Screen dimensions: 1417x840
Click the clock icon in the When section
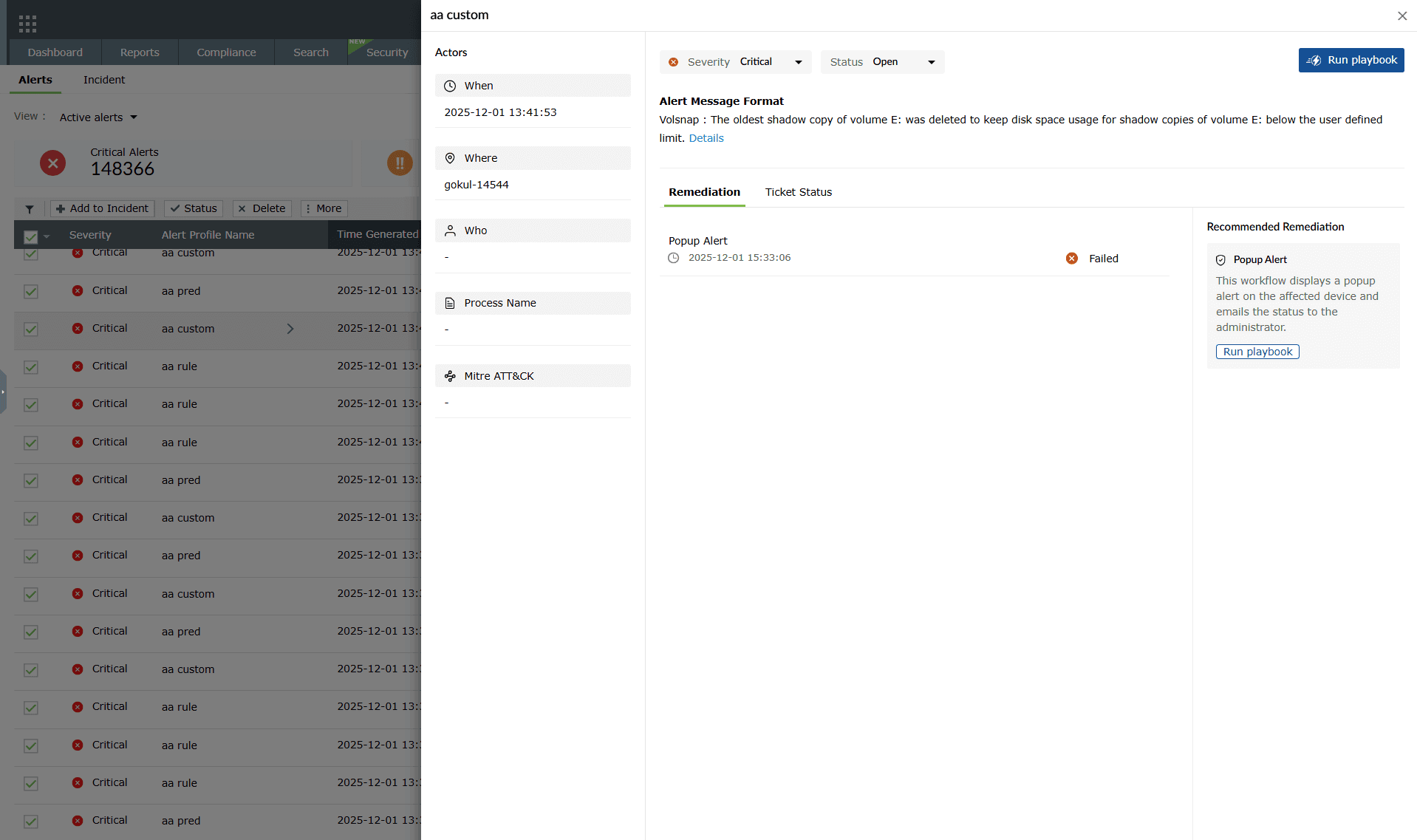[x=450, y=85]
